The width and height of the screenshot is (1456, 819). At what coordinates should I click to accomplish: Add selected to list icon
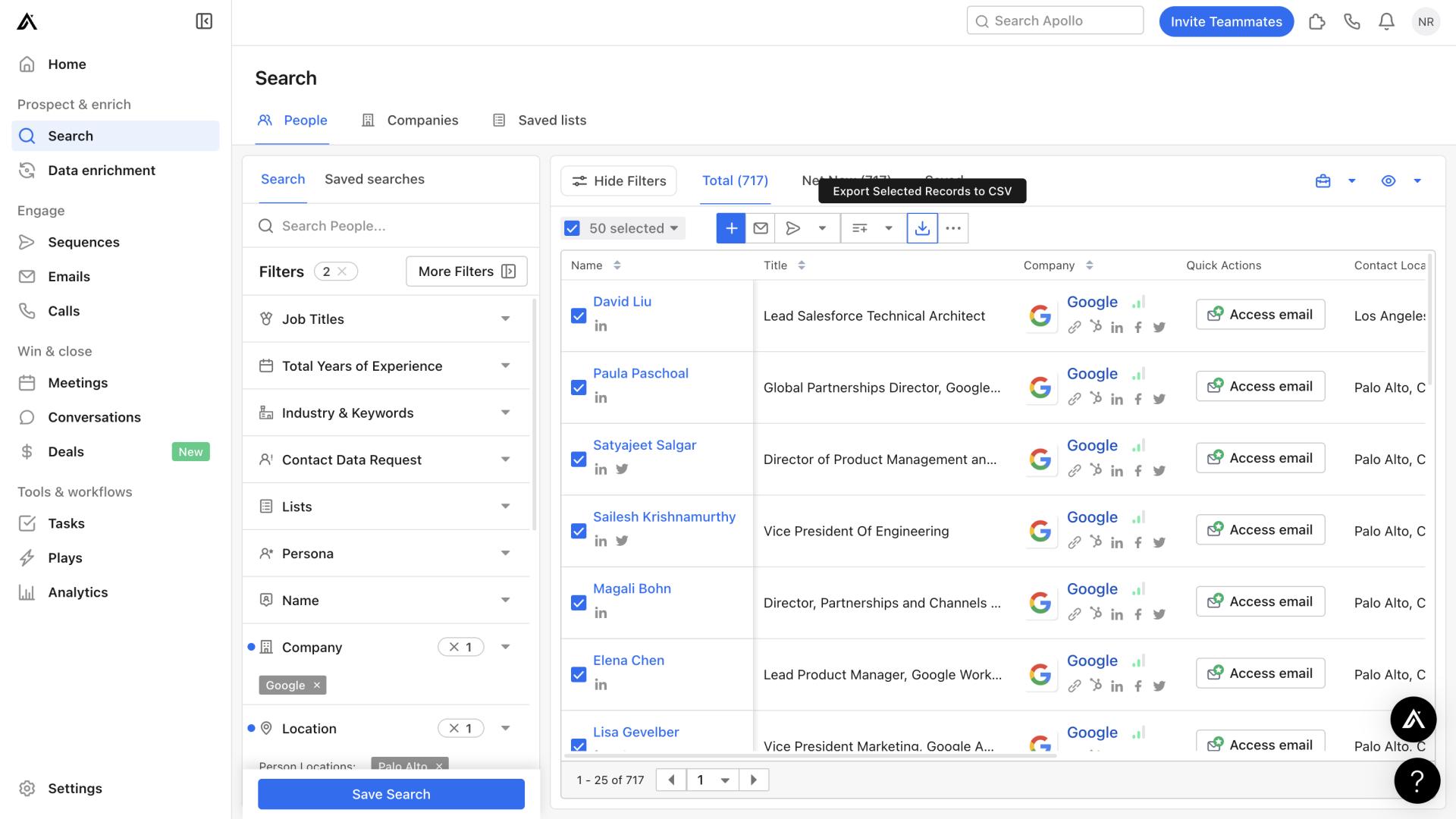click(860, 228)
